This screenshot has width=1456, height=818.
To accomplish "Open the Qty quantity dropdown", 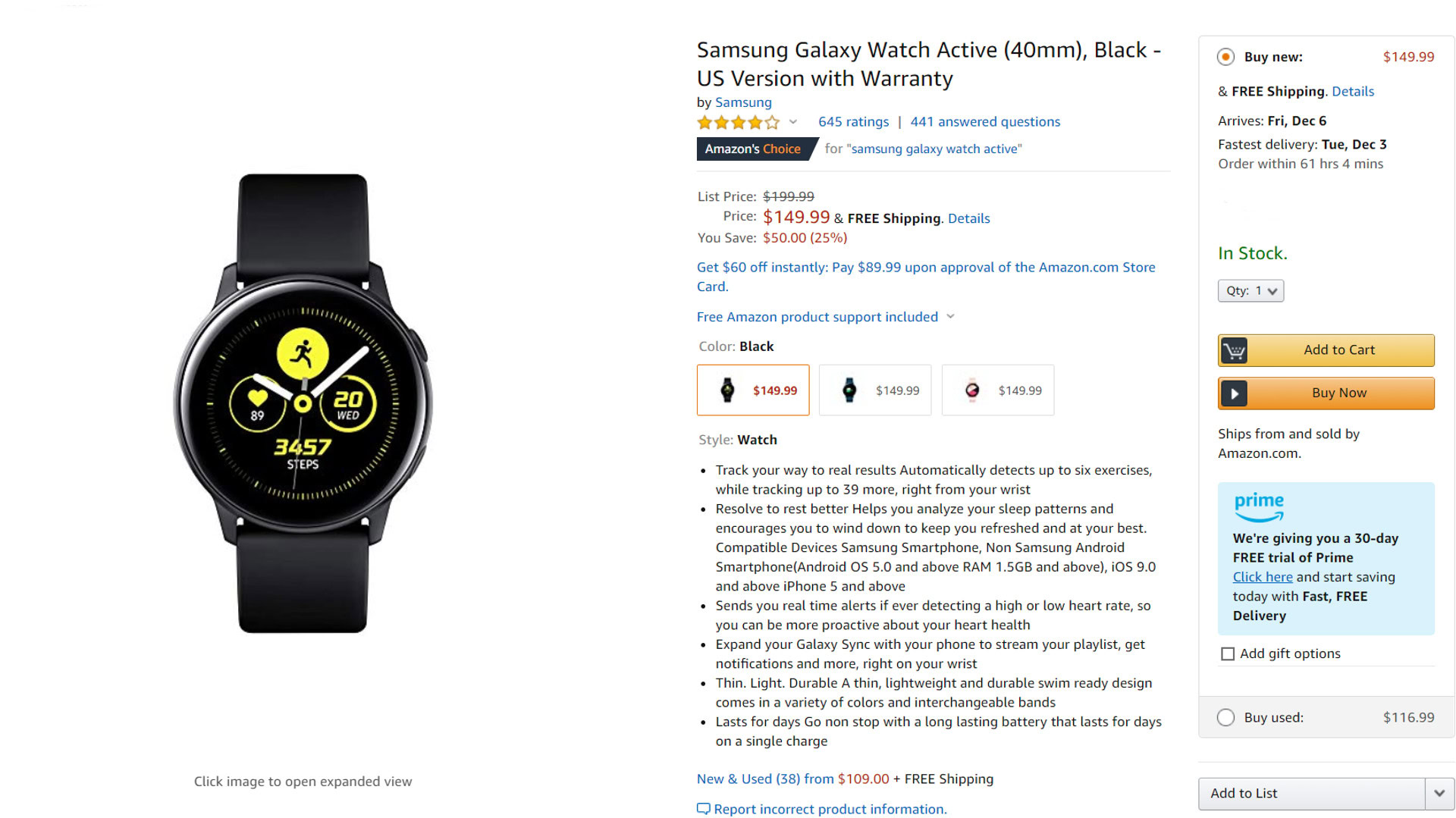I will point(1250,291).
